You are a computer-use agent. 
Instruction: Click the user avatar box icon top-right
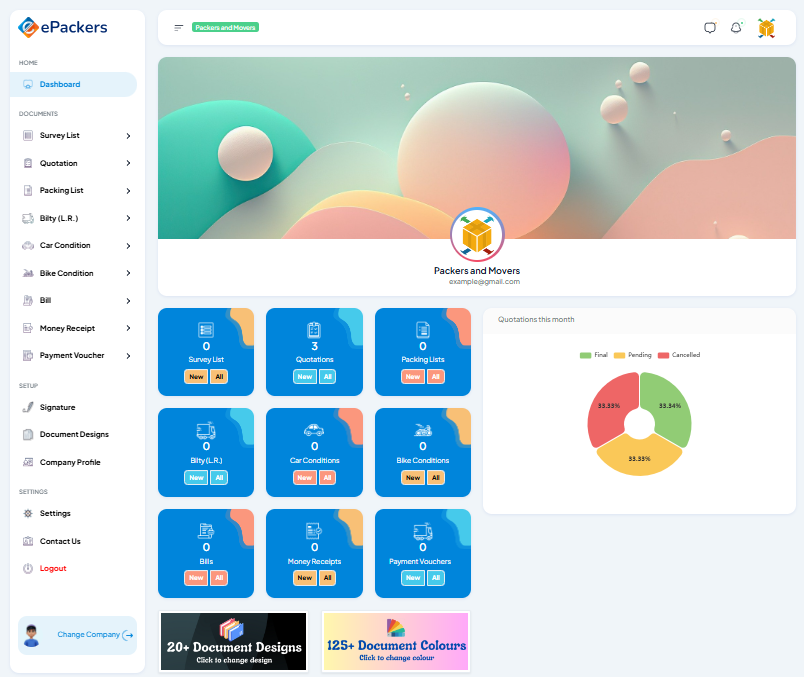pos(766,28)
